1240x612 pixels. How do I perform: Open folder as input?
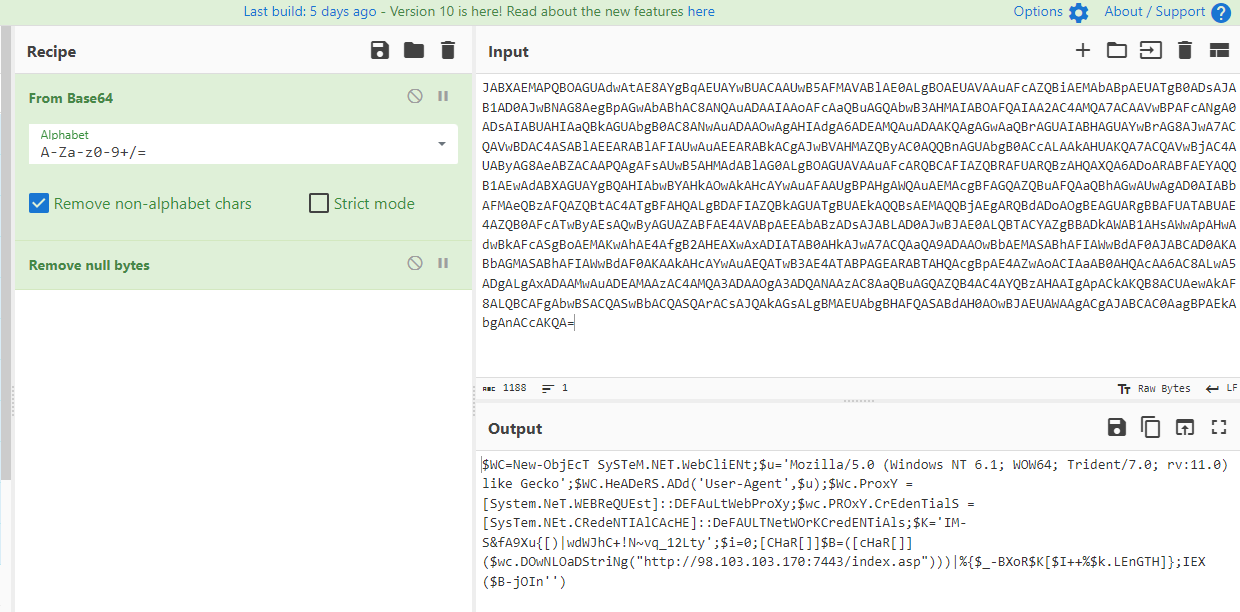(1117, 51)
